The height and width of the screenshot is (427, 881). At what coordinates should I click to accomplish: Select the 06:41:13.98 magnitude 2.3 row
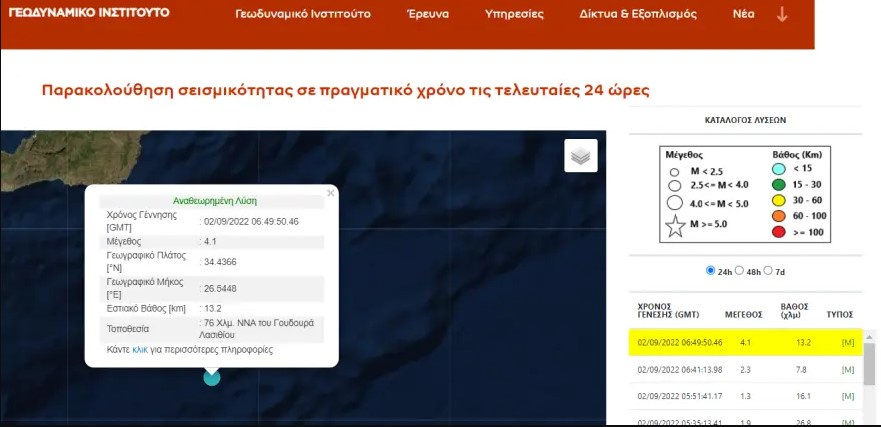pyautogui.click(x=745, y=370)
